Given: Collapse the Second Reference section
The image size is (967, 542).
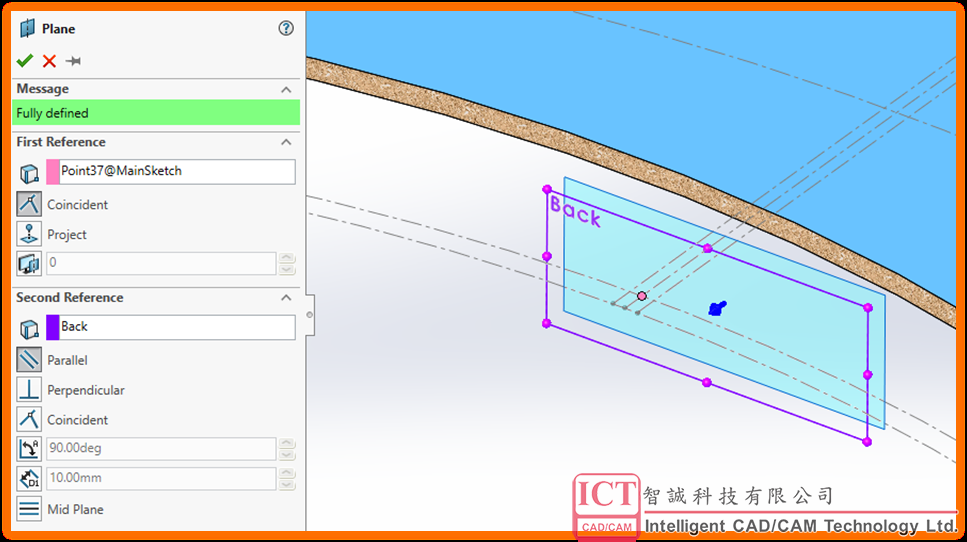Looking at the screenshot, I should (x=286, y=297).
